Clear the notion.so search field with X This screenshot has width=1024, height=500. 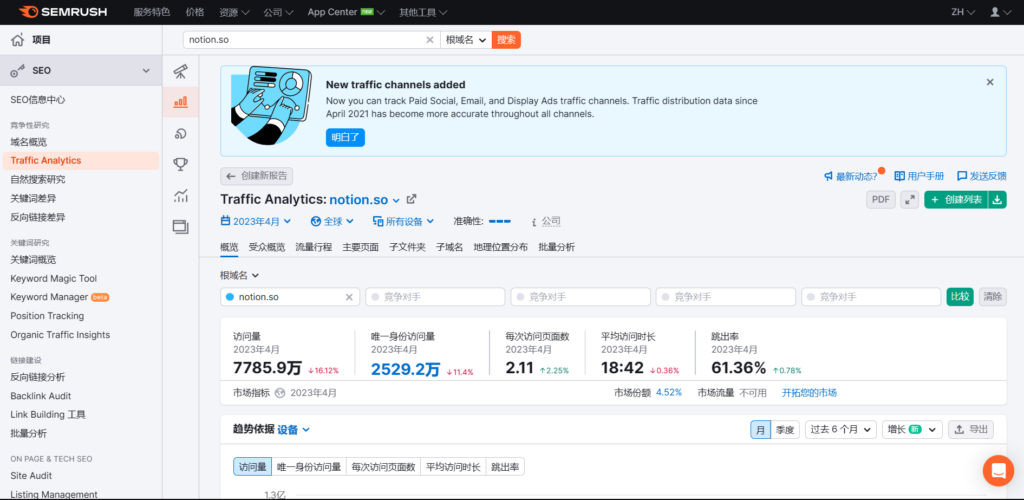(x=430, y=40)
